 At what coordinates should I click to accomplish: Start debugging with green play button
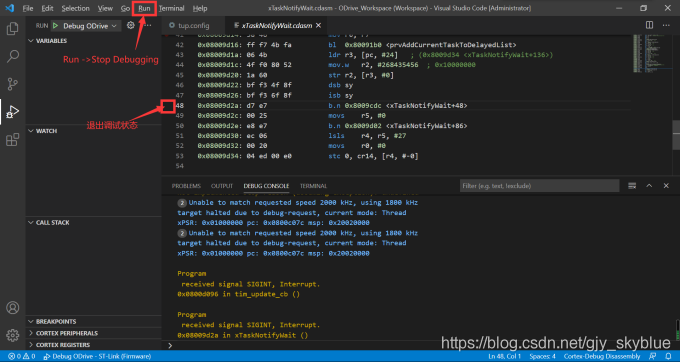tap(56, 26)
